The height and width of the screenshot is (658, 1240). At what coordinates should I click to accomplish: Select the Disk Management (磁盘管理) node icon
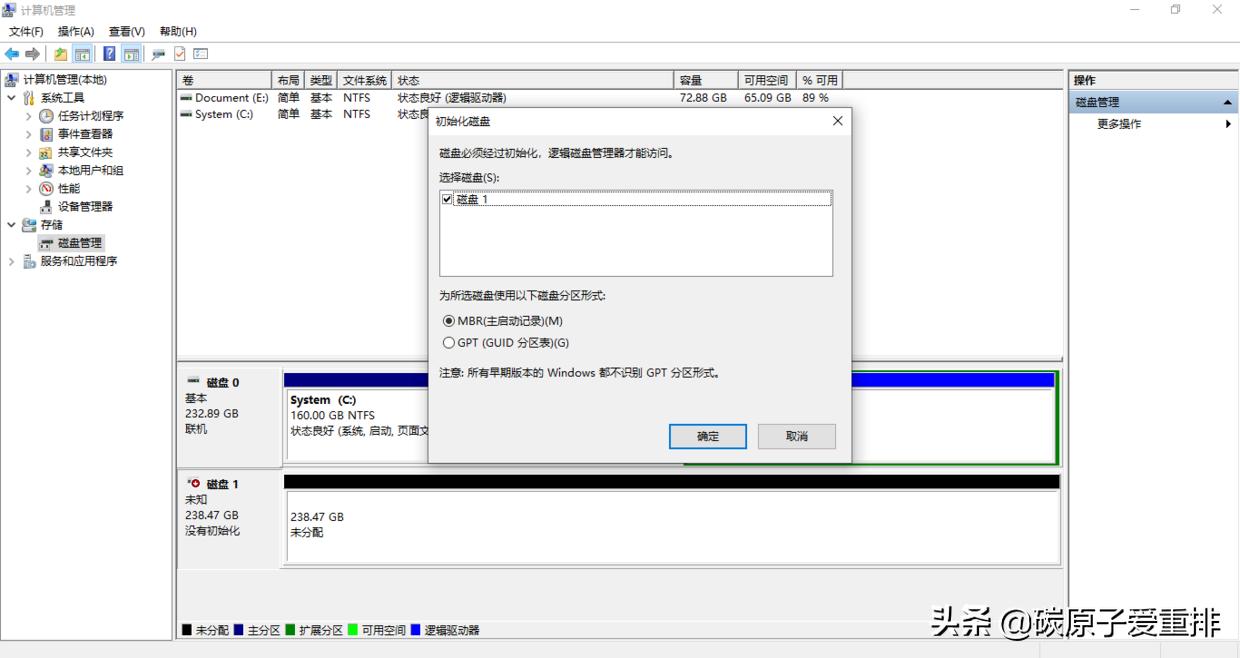pyautogui.click(x=46, y=242)
